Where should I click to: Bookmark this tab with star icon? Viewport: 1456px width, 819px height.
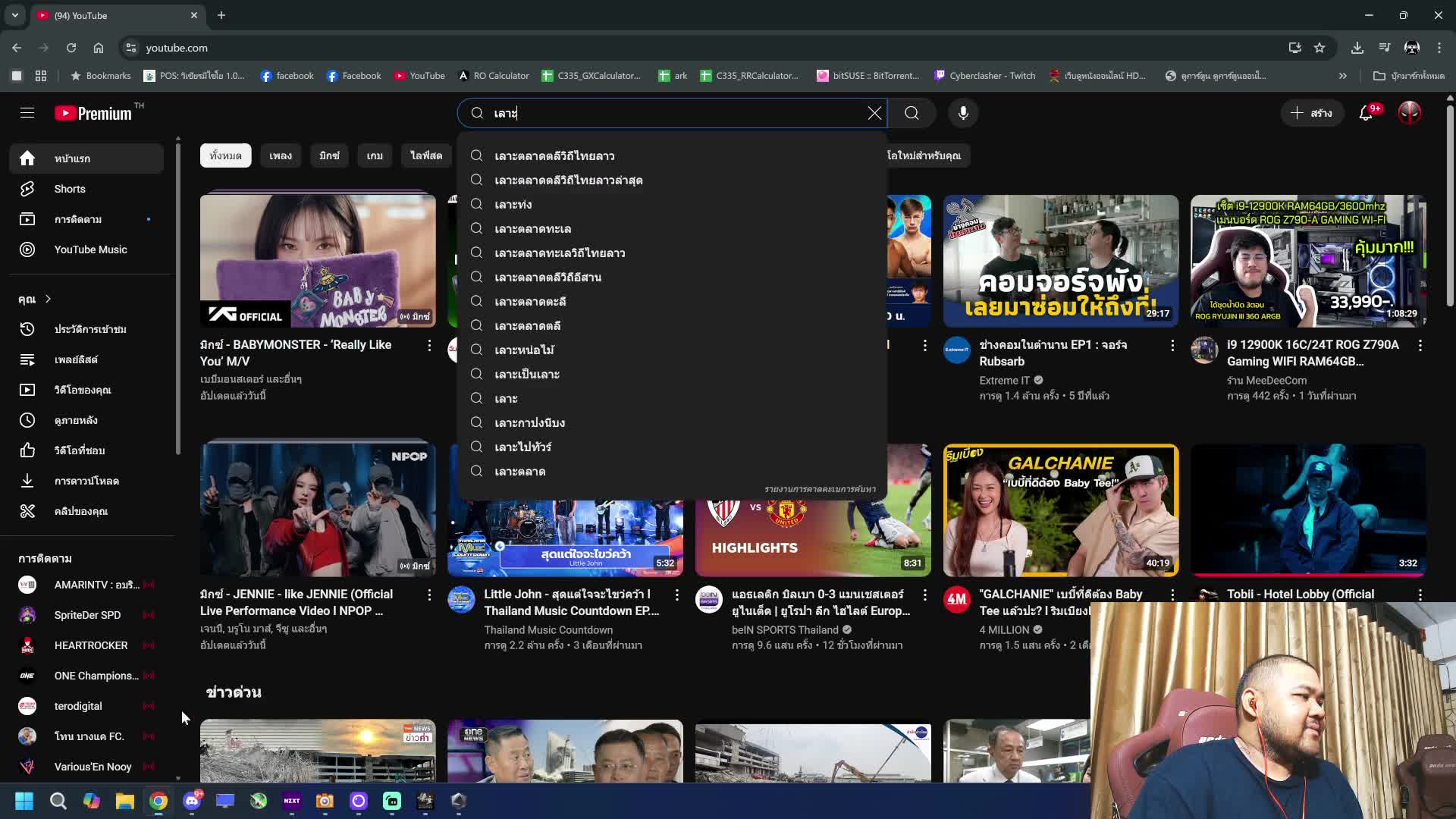click(1319, 48)
